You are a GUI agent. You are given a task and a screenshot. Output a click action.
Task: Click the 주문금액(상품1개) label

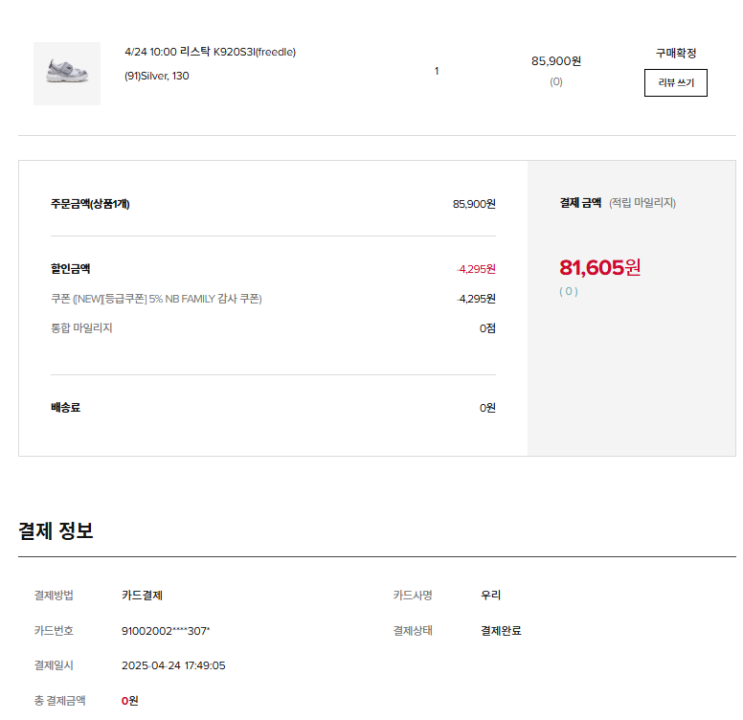[90, 204]
